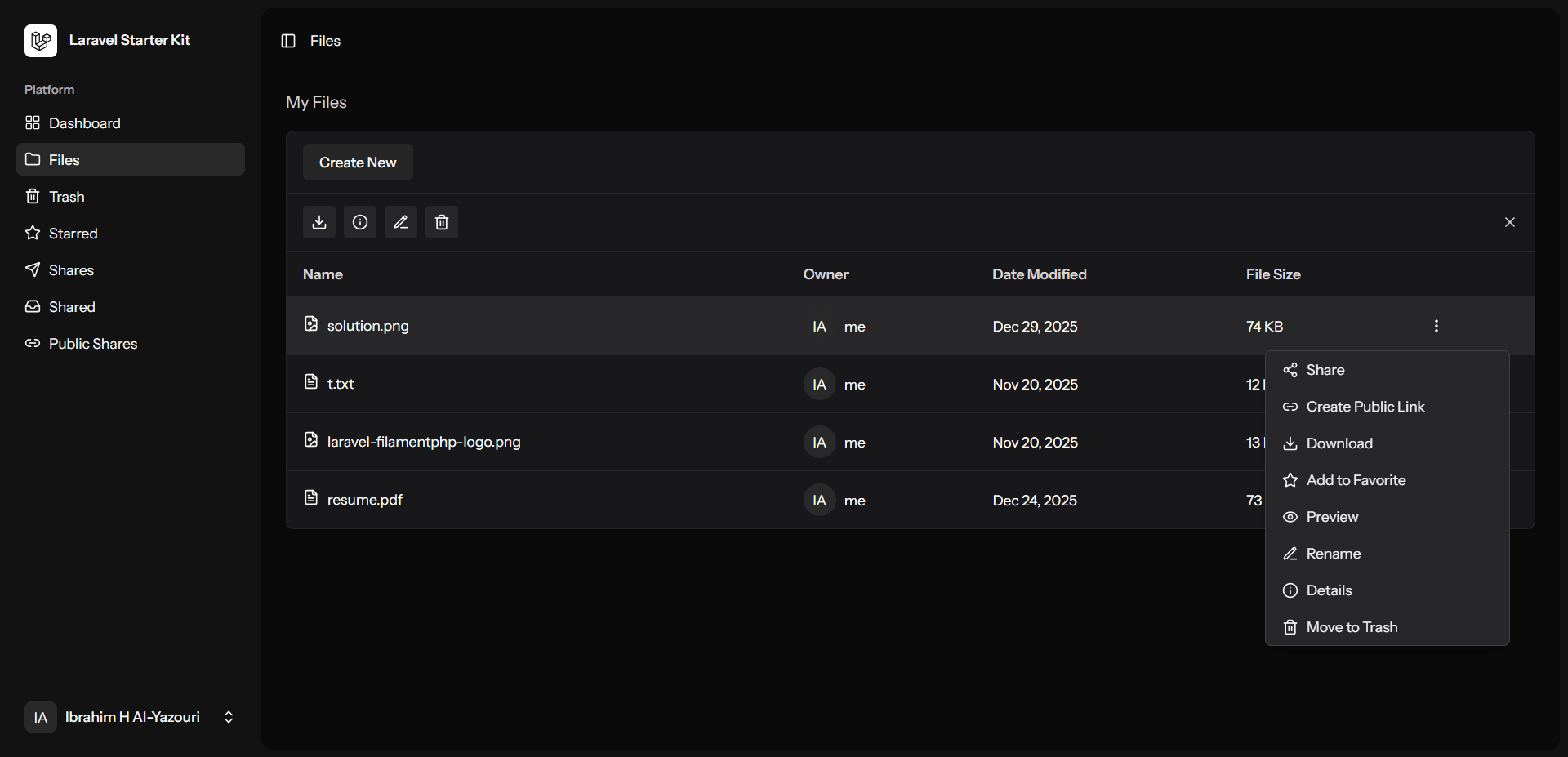Choose Share from the context menu
The height and width of the screenshot is (757, 1568).
1388,370
